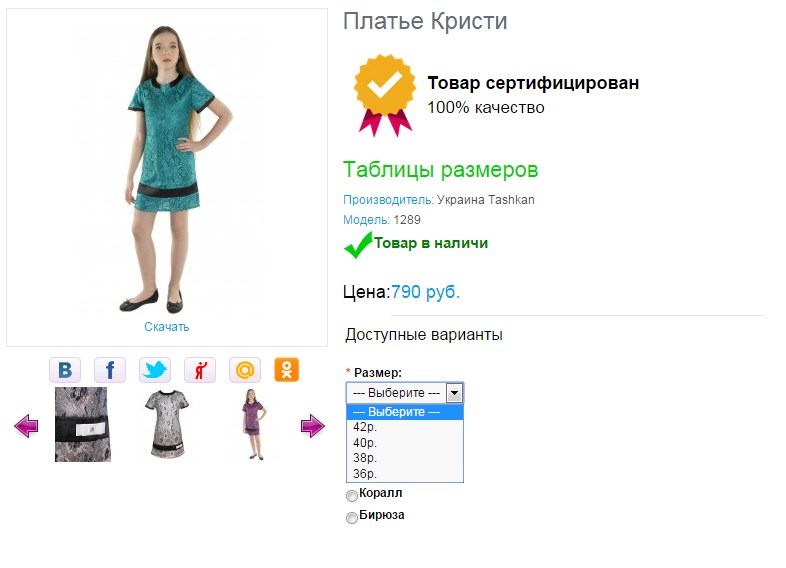Share via Twitter bird icon
Viewport: 786px width, 568px height.
coord(155,370)
